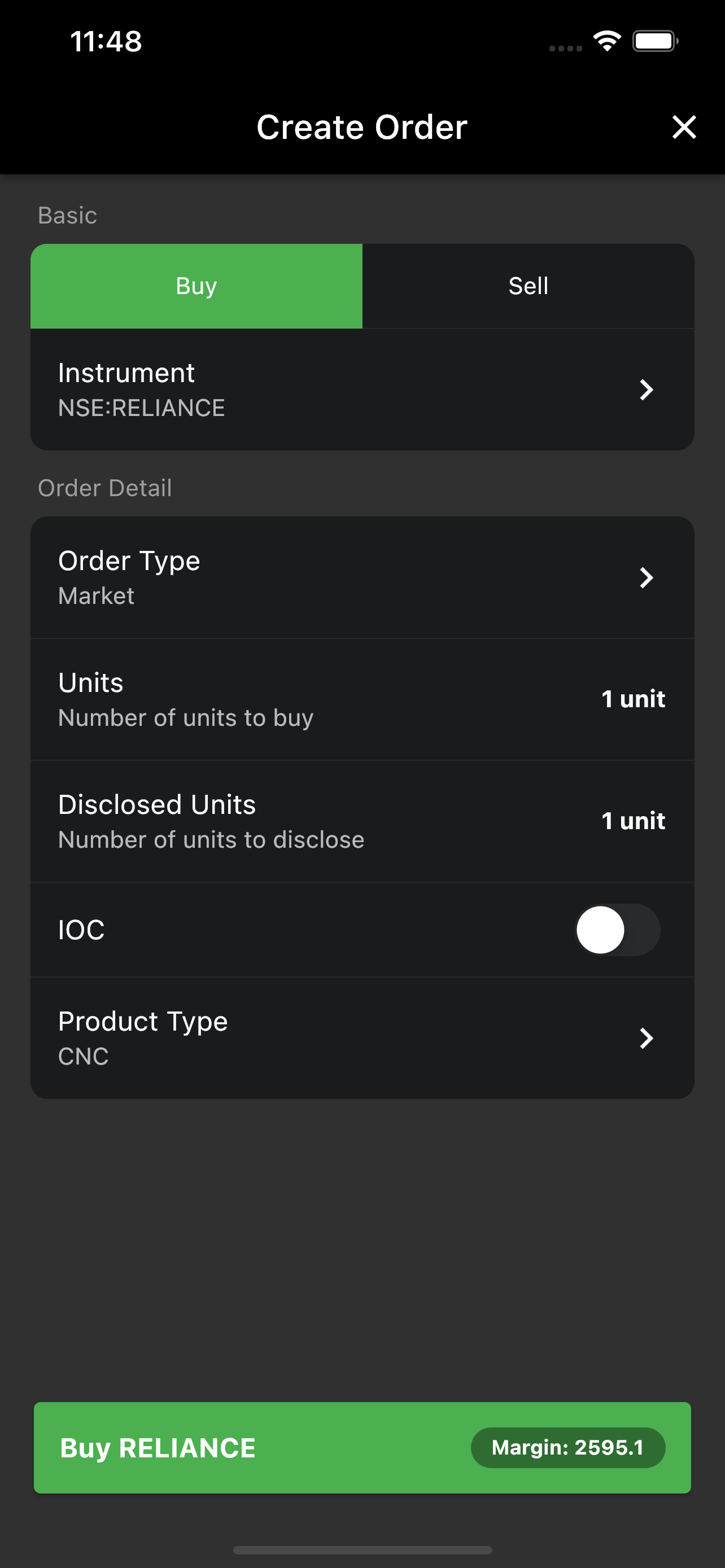This screenshot has width=725, height=1568.
Task: Tap the cellular signal dots icon
Action: [565, 48]
